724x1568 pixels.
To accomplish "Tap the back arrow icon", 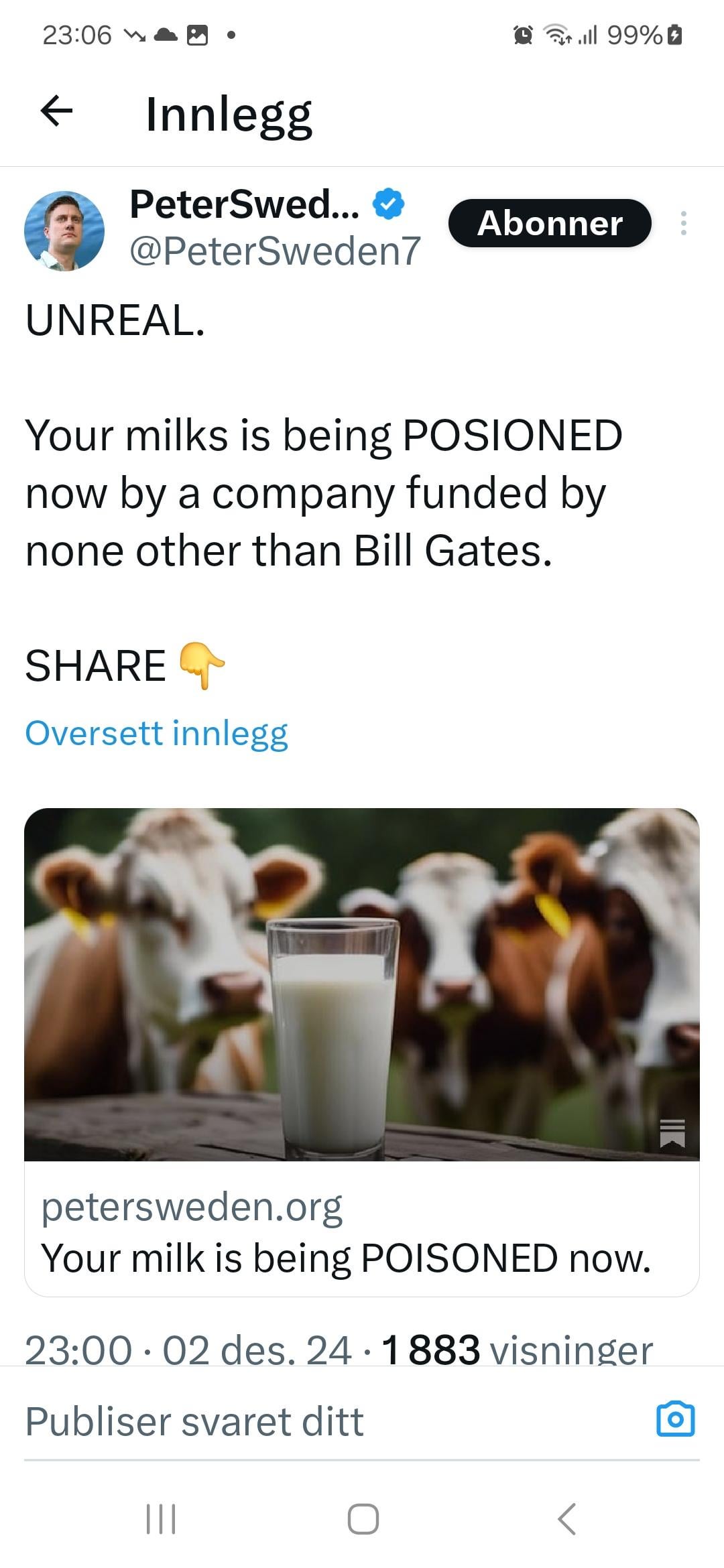I will 56,111.
